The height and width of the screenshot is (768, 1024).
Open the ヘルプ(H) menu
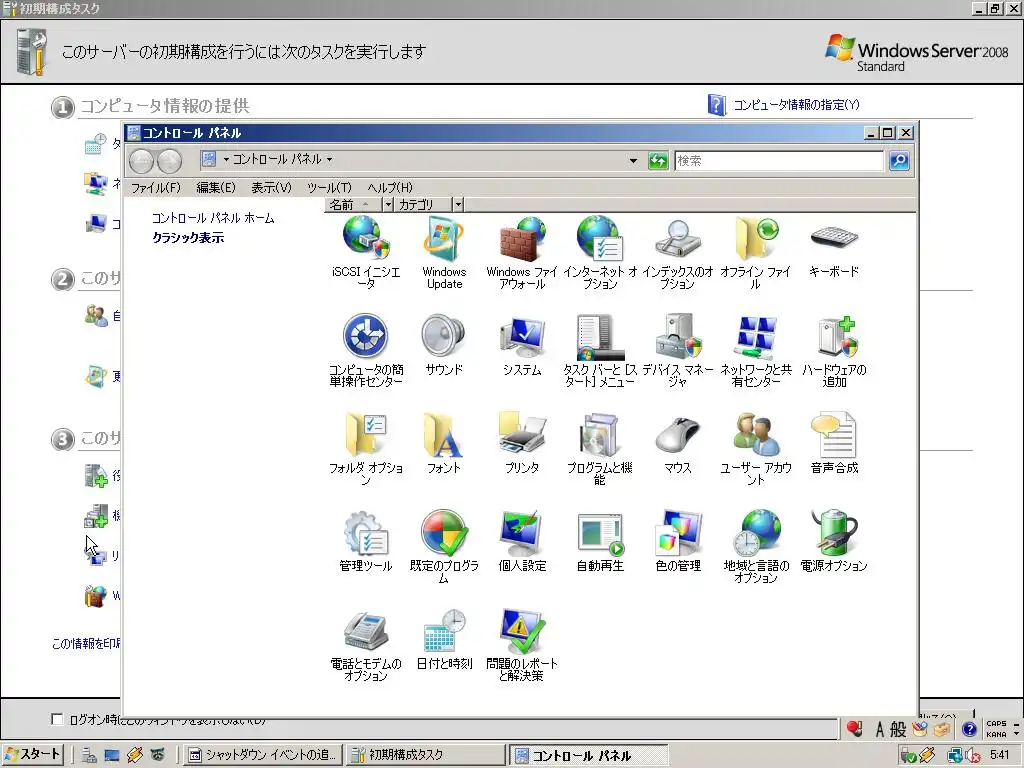(389, 187)
